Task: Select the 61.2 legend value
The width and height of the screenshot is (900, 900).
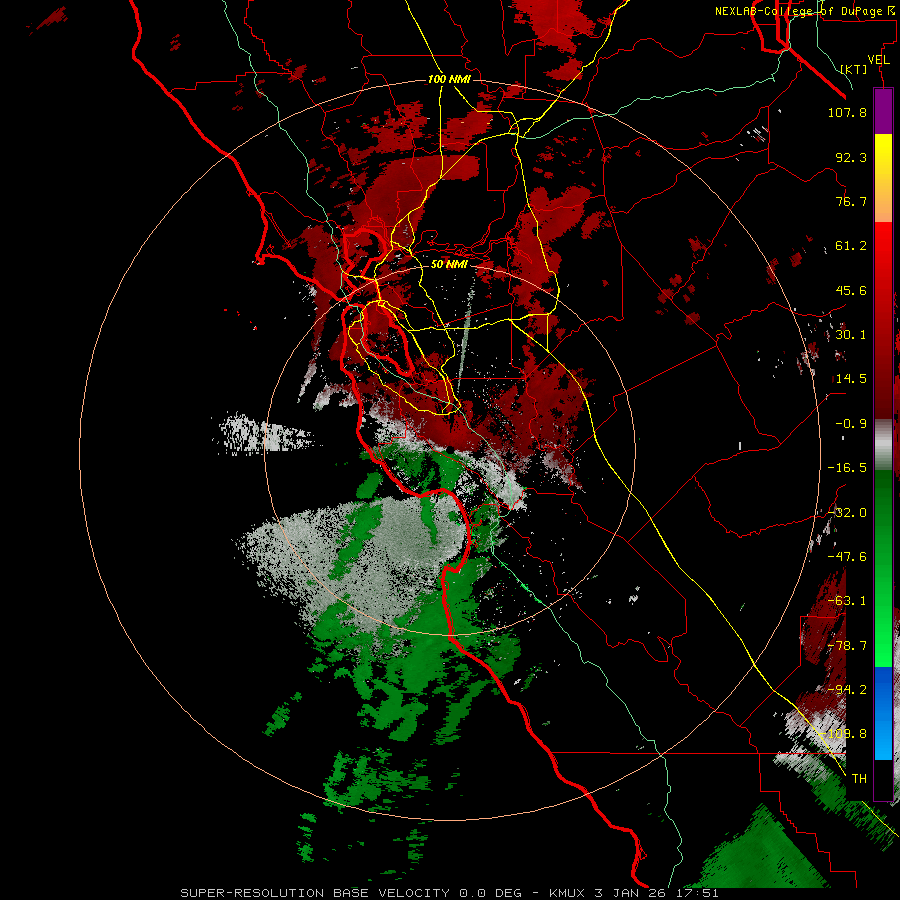Action: coord(851,246)
